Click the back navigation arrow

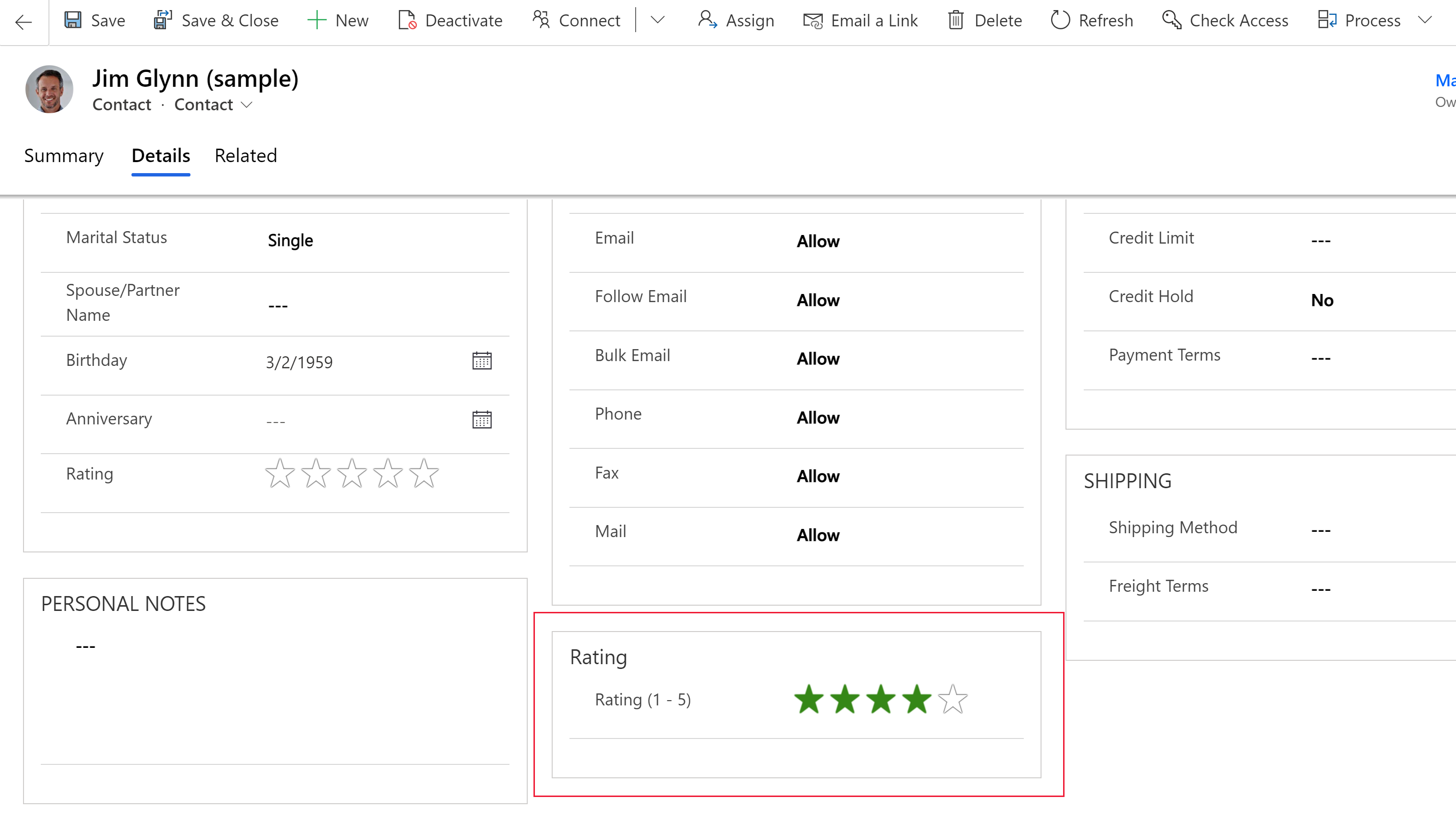[24, 20]
